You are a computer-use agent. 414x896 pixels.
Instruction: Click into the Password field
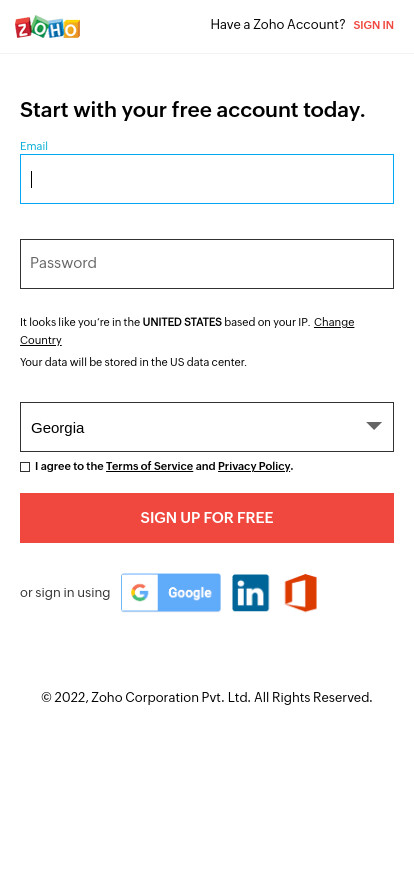207,264
